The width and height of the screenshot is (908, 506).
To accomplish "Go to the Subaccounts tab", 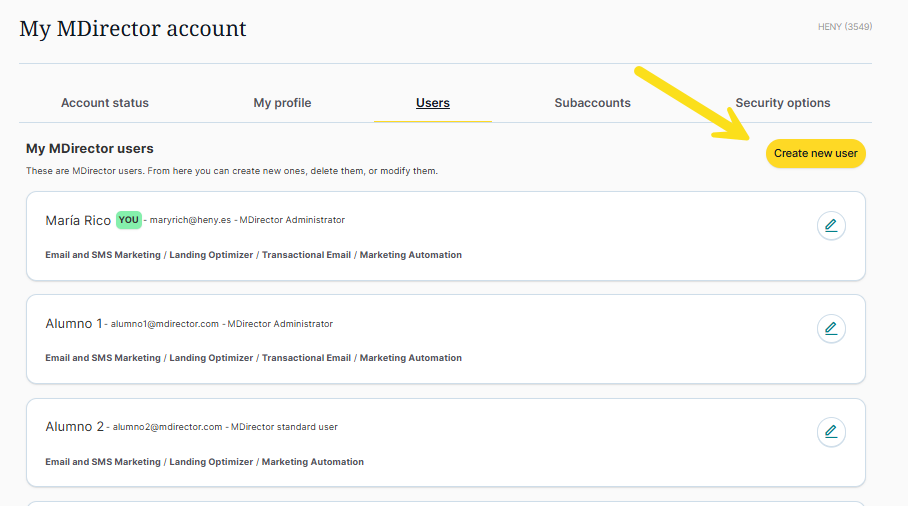I will (x=592, y=103).
